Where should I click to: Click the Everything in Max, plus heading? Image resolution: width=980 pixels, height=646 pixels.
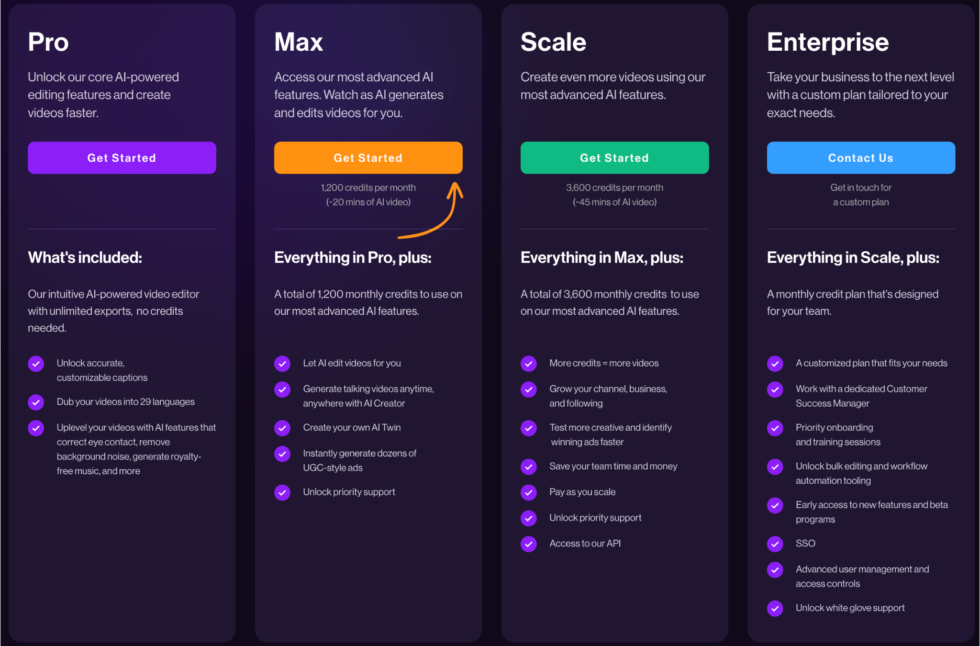(x=602, y=258)
